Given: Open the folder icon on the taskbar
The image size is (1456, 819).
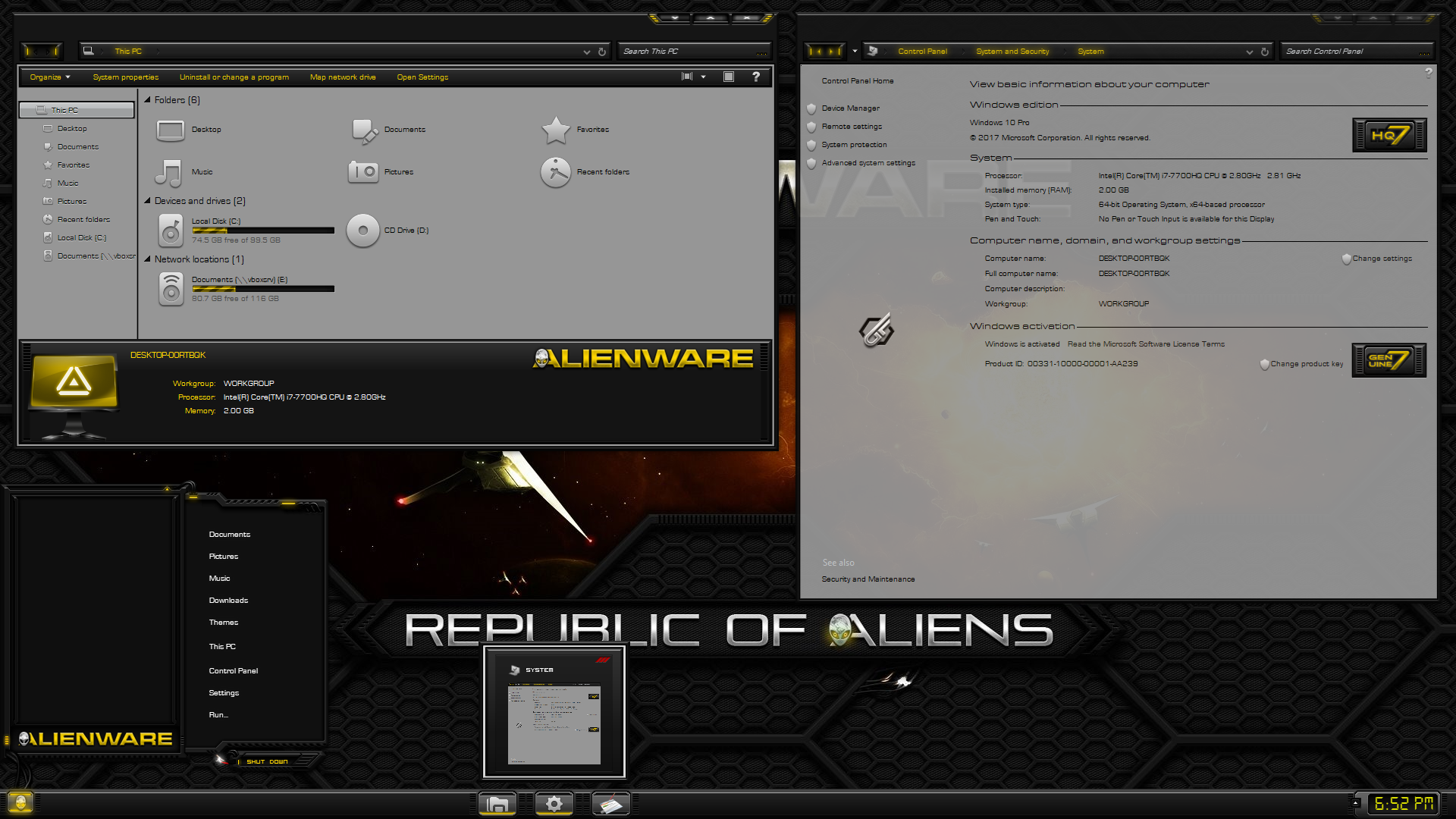Looking at the screenshot, I should (497, 802).
